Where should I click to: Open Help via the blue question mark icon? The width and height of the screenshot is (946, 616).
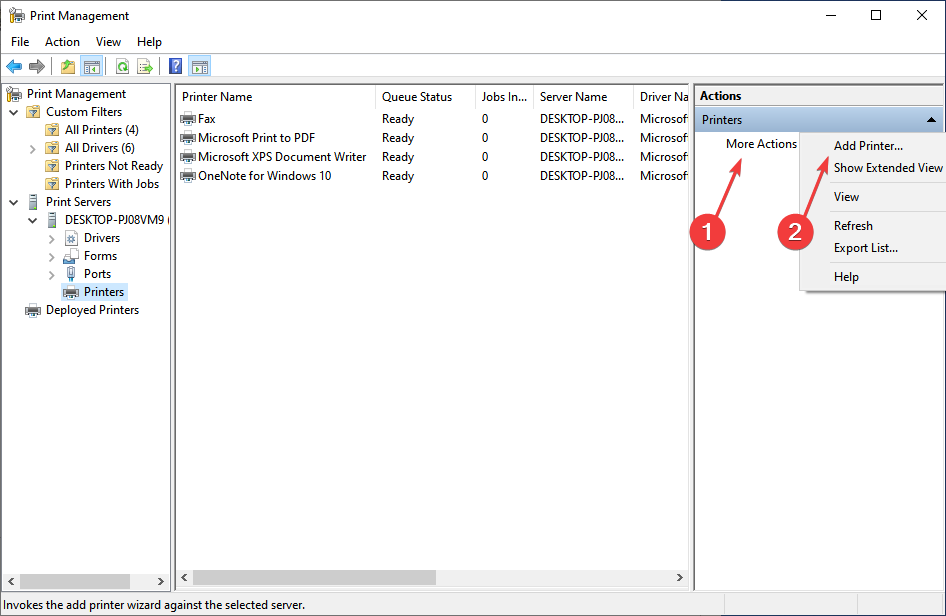[x=176, y=66]
